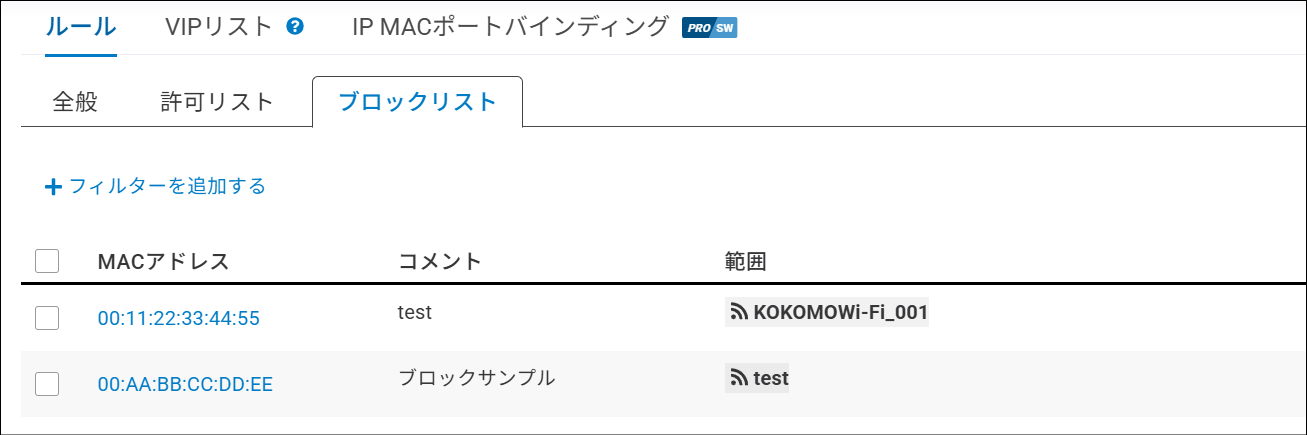This screenshot has width=1307, height=435.
Task: Select the checkbox for 00:AA:BB:CC:DD:EE row
Action: 47,383
